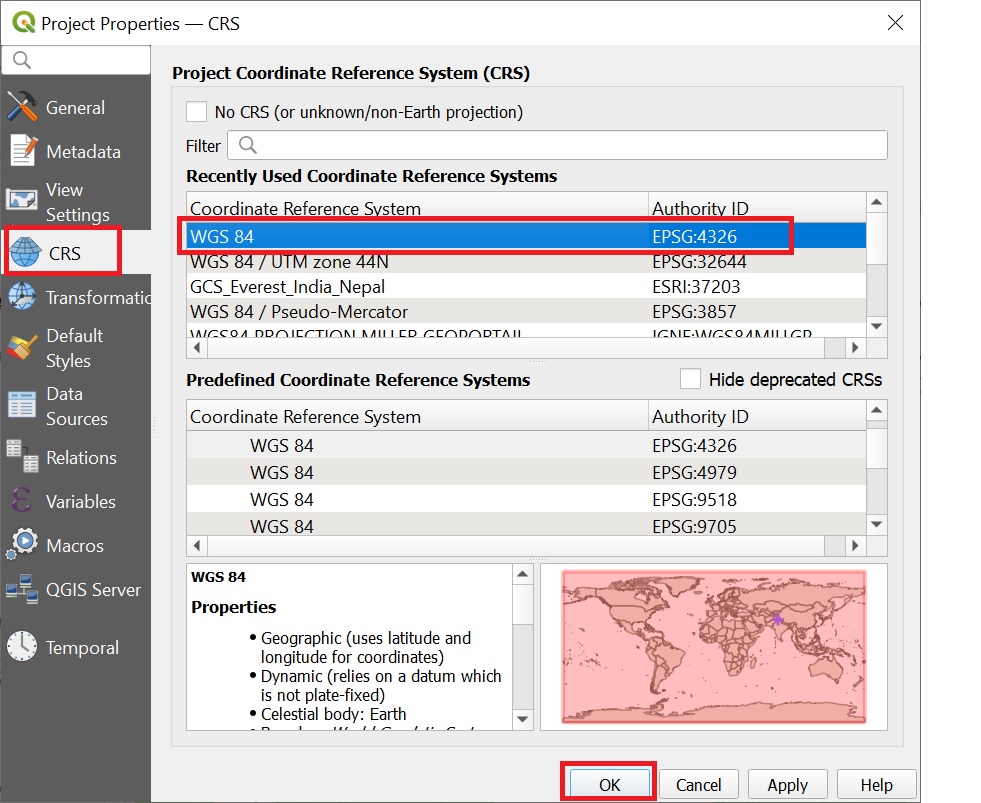Open Default Styles paintbrush icon
Screen dimensions: 981x803
click(22, 347)
